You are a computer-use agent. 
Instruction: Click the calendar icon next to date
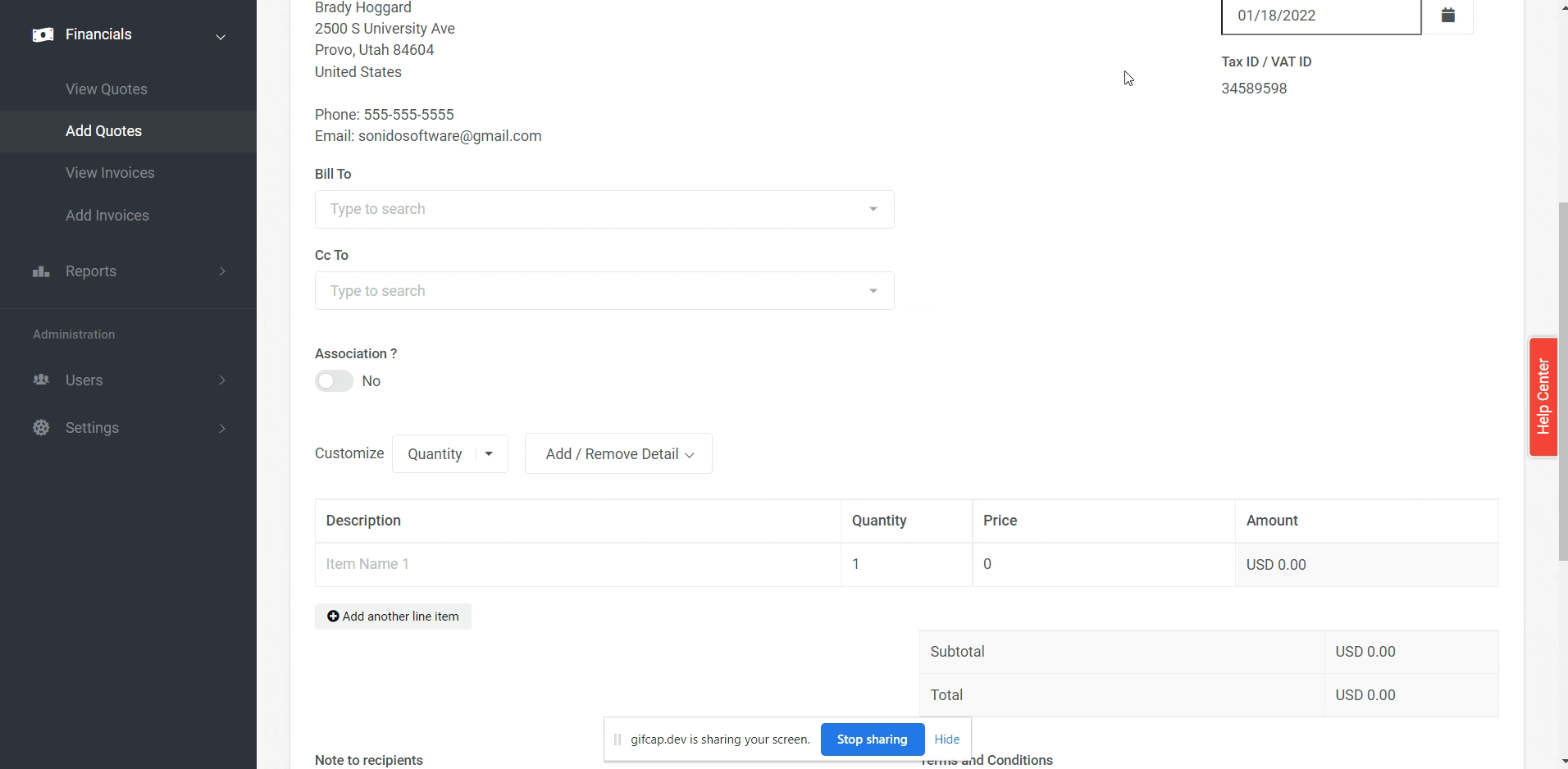[1447, 16]
